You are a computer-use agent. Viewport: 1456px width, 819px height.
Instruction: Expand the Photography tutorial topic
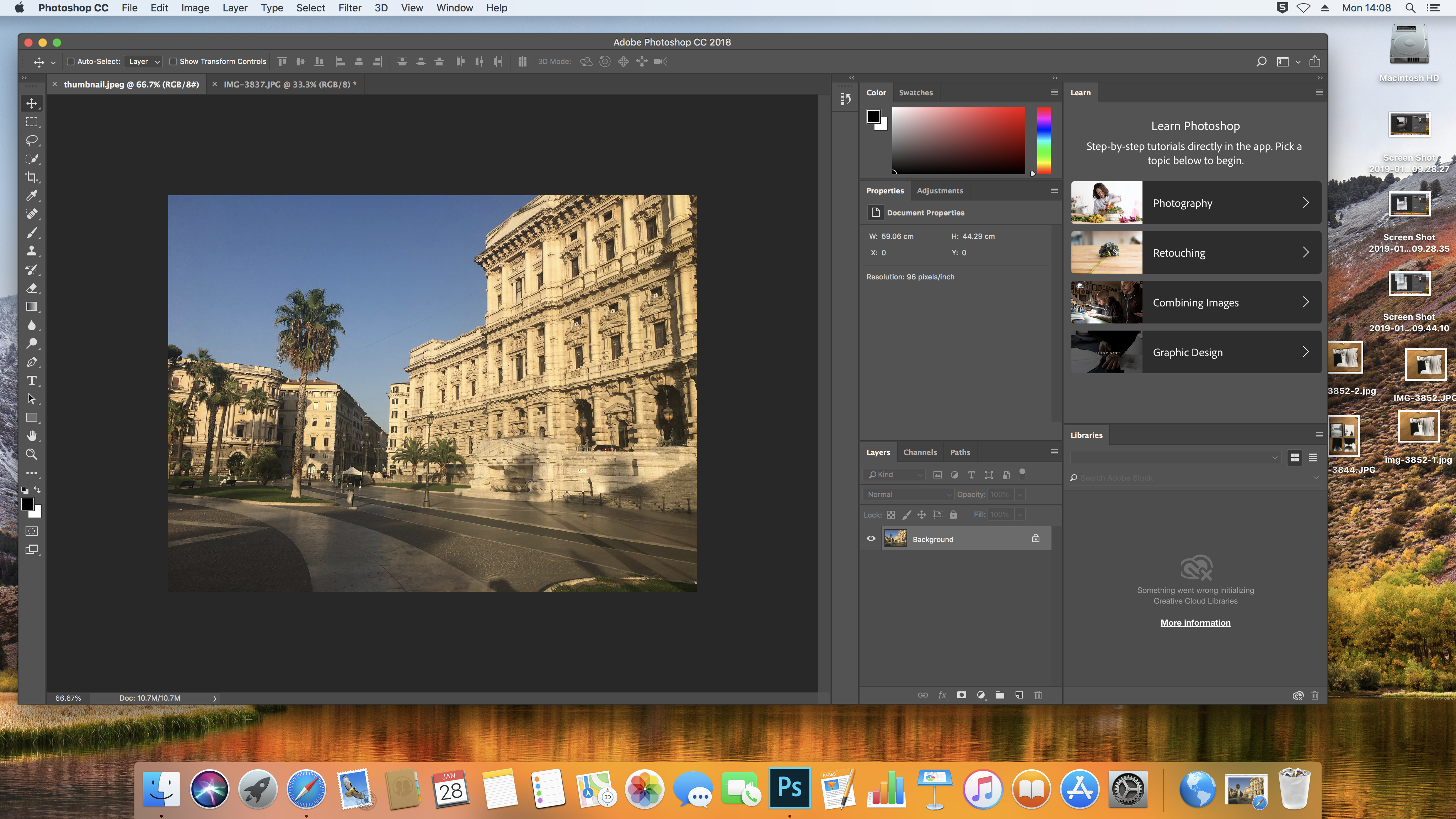coord(1196,203)
